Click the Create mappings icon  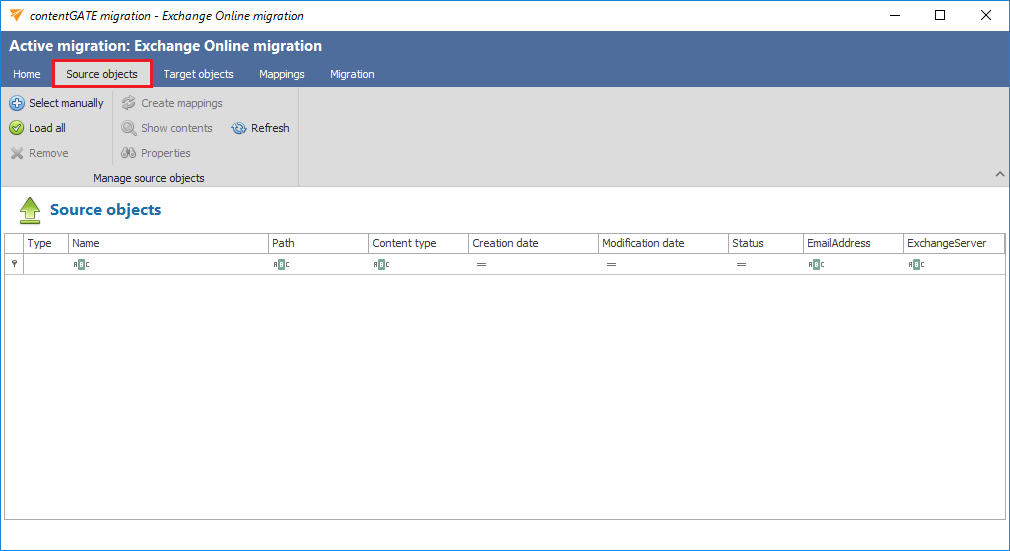click(129, 103)
